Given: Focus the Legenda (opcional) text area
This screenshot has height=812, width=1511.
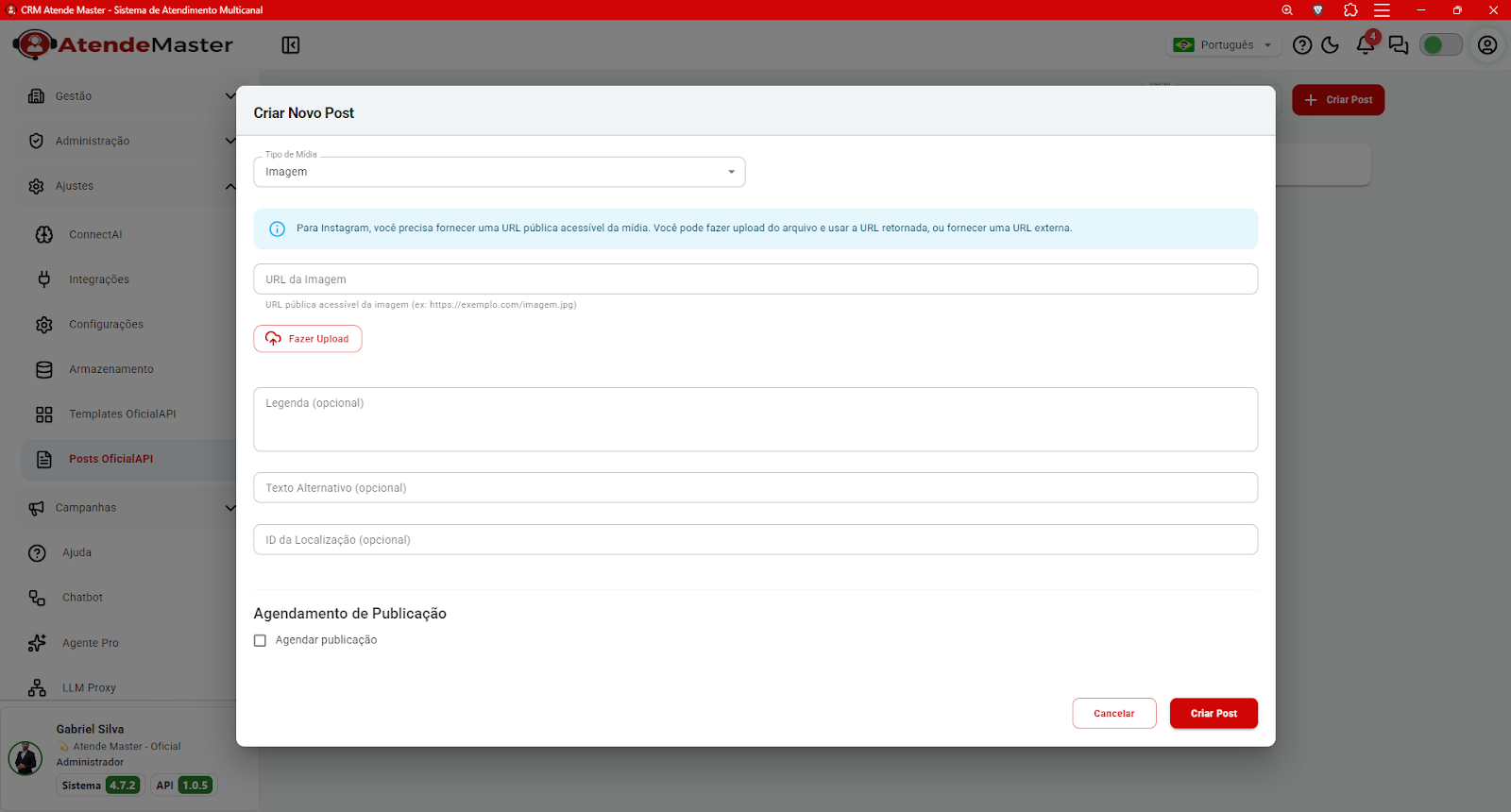Looking at the screenshot, I should click(755, 419).
